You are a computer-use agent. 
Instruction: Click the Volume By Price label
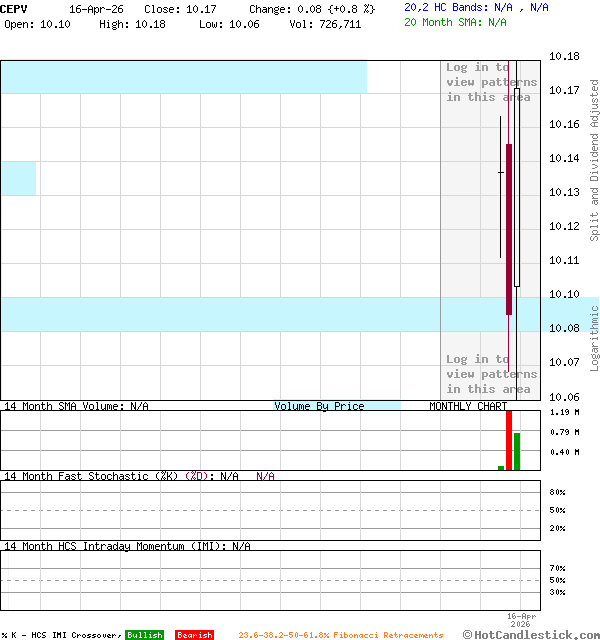click(319, 406)
